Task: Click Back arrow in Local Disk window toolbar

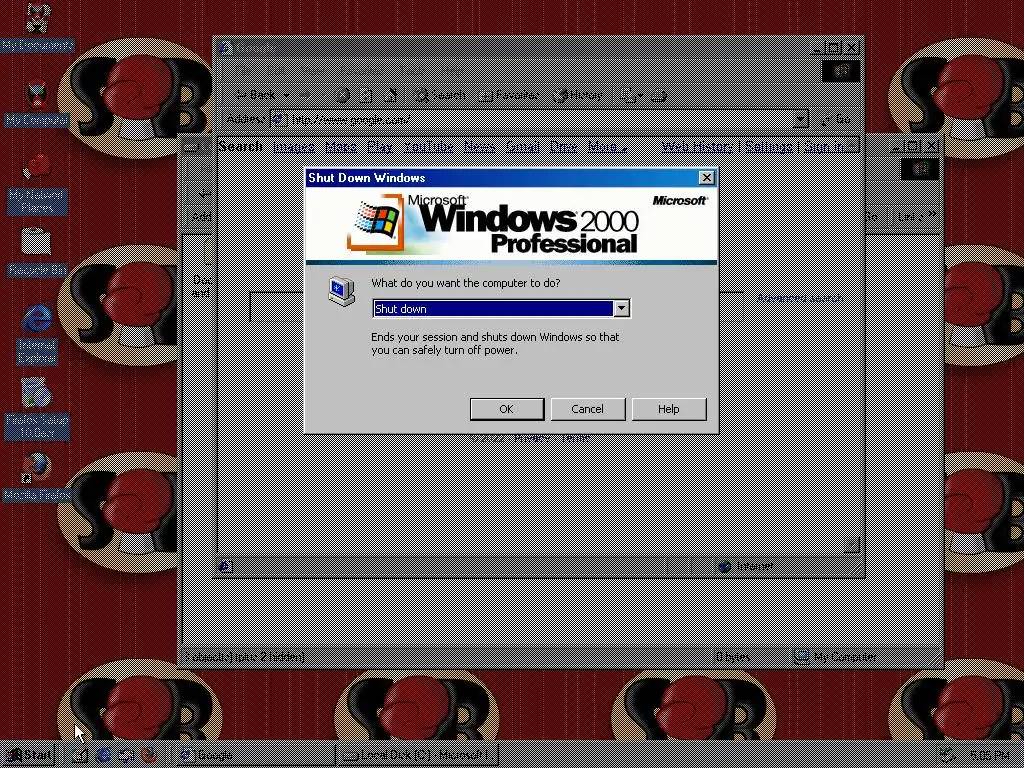Action: tap(204, 193)
